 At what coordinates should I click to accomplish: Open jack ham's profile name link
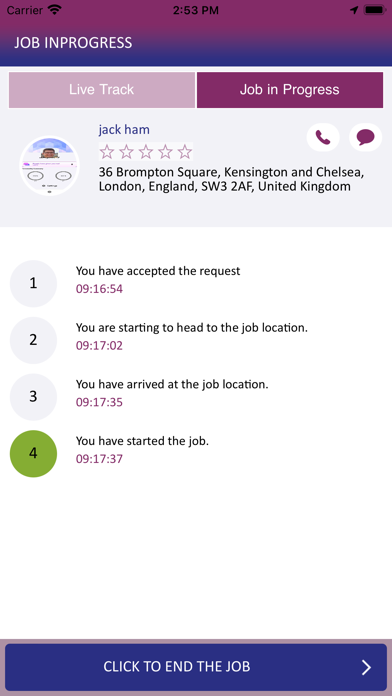point(124,130)
